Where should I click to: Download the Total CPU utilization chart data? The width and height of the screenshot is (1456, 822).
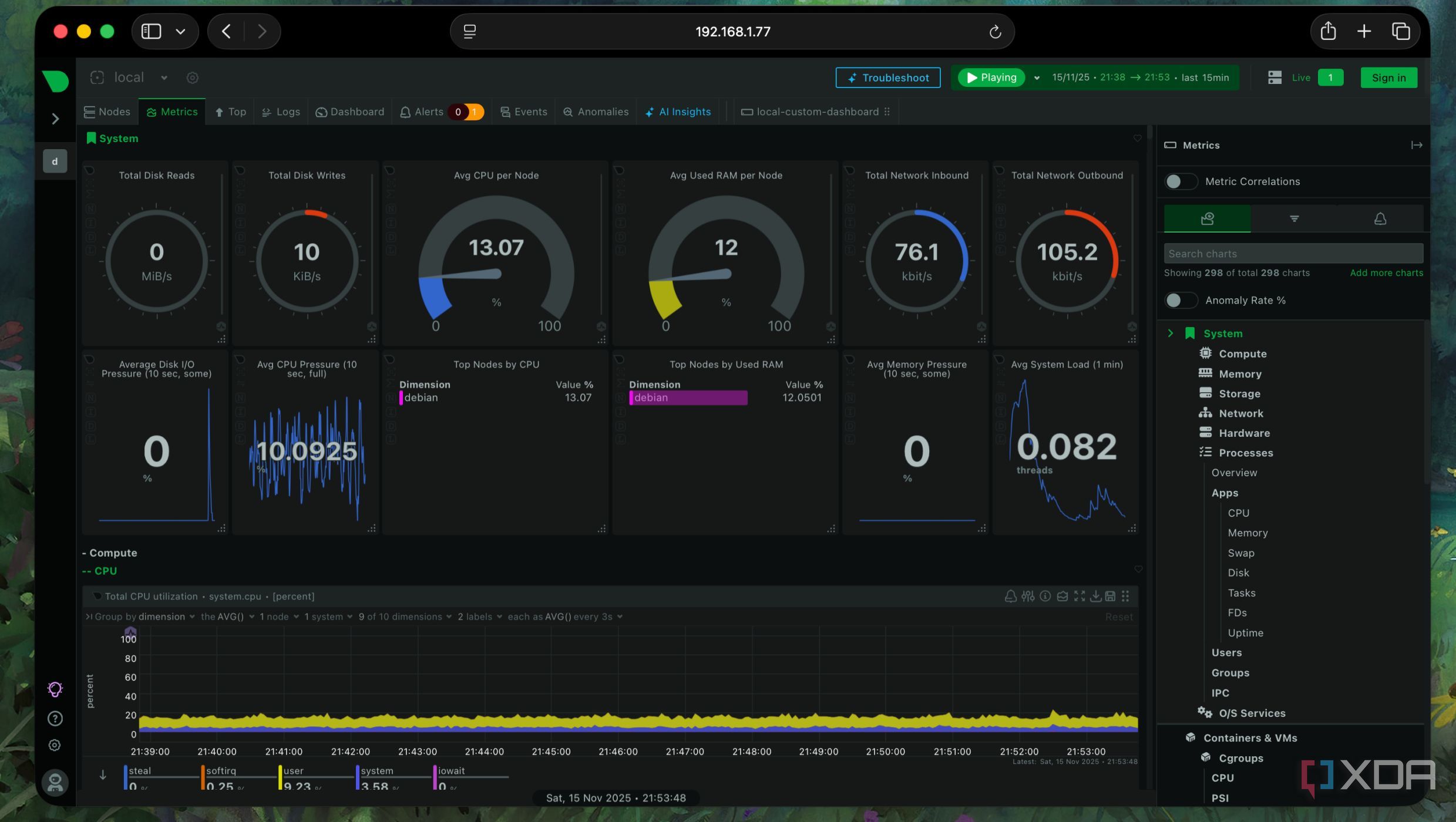click(x=1095, y=597)
